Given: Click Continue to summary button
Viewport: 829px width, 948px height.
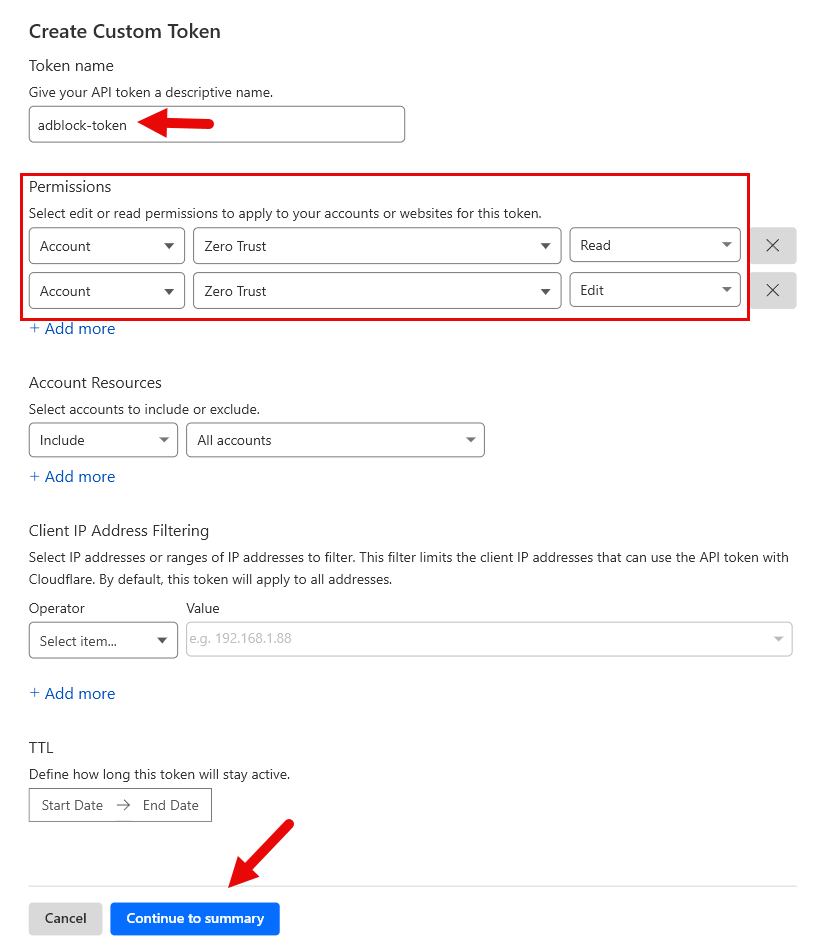Looking at the screenshot, I should tap(195, 919).
